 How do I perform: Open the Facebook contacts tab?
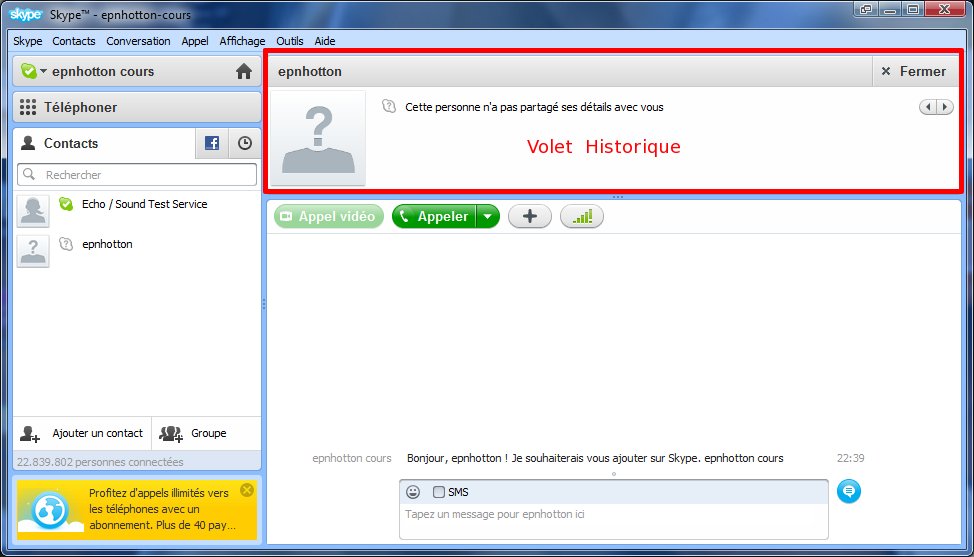click(212, 143)
